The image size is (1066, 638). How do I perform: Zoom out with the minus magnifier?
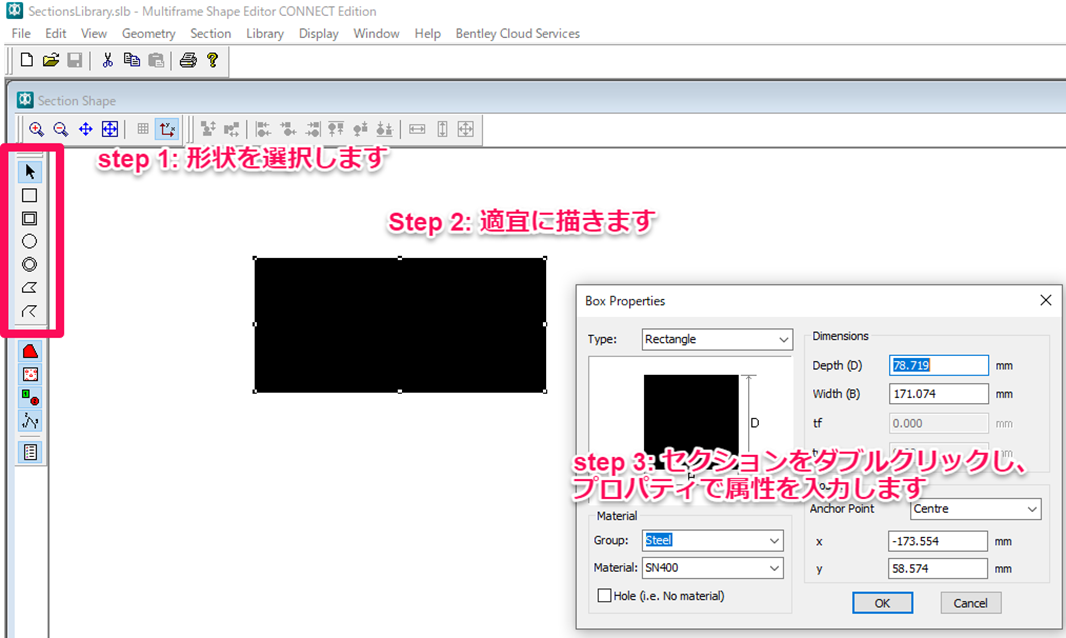click(x=61, y=129)
